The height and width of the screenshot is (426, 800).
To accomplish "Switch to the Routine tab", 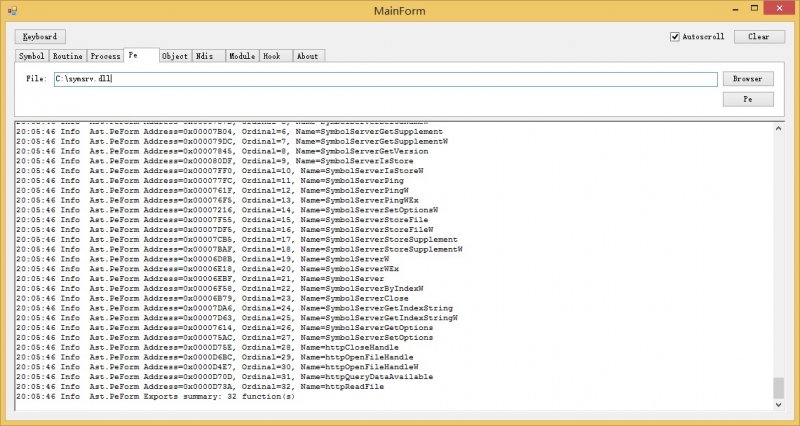I will click(68, 56).
